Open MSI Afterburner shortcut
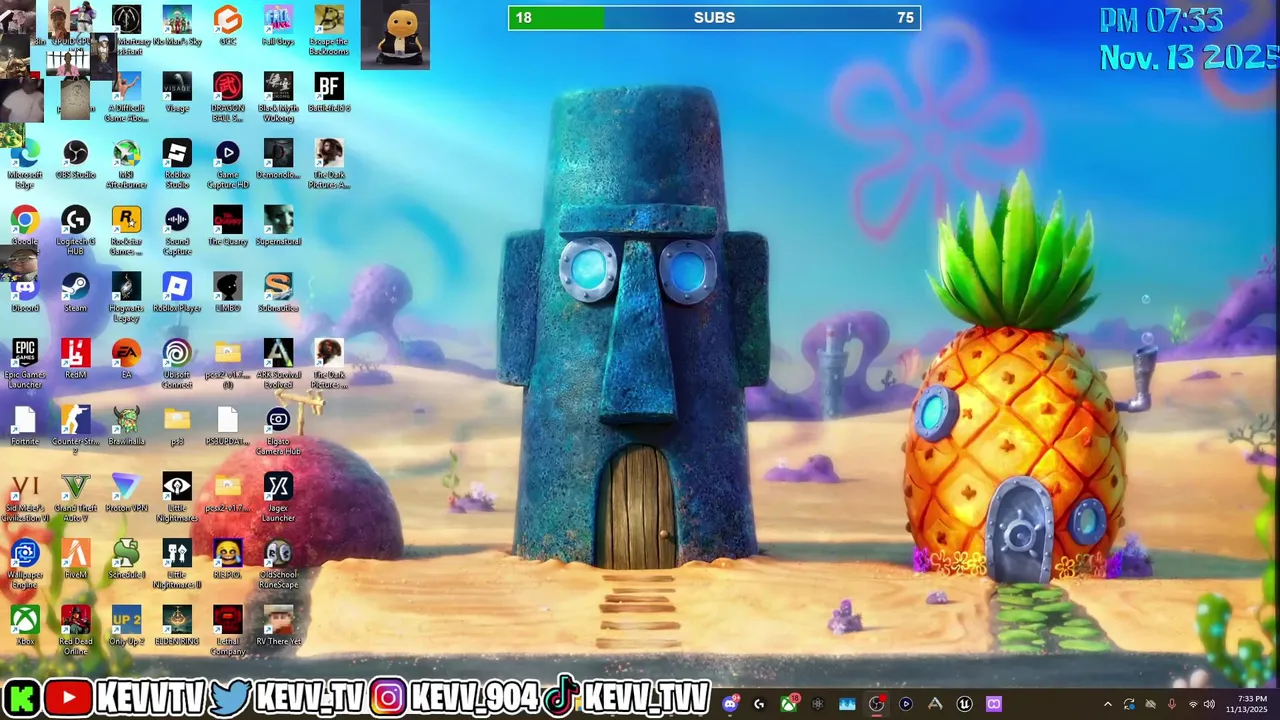1280x720 pixels. point(126,164)
